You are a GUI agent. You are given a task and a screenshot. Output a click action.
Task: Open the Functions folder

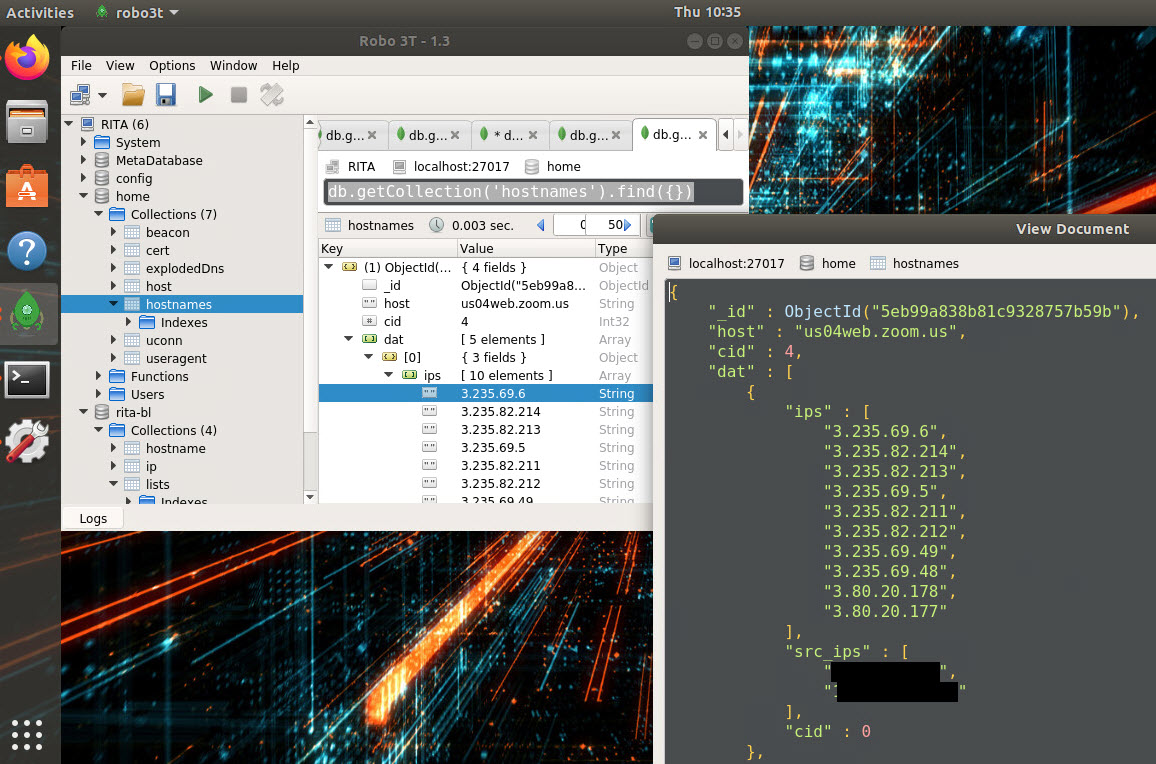tap(159, 376)
